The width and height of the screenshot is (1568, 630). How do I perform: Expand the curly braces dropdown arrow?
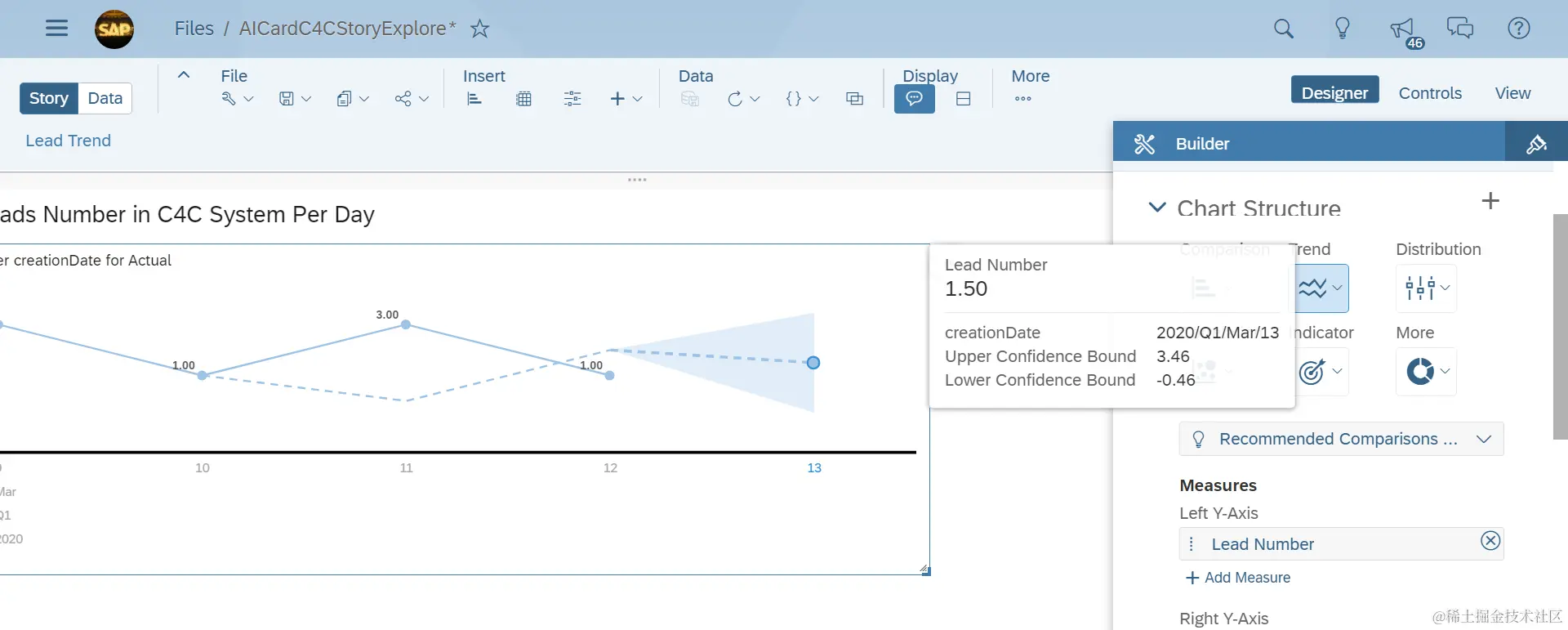pos(814,99)
